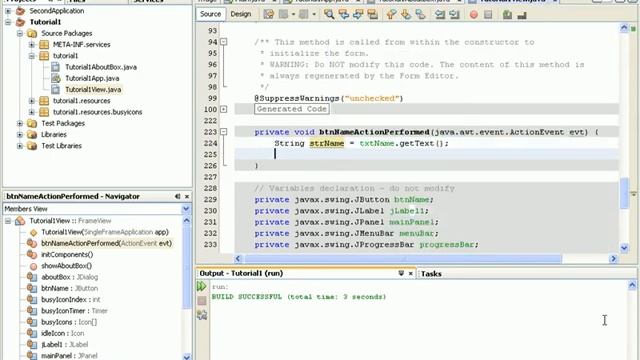
Task: Select idleIcon : Icon field
Action: point(62,333)
